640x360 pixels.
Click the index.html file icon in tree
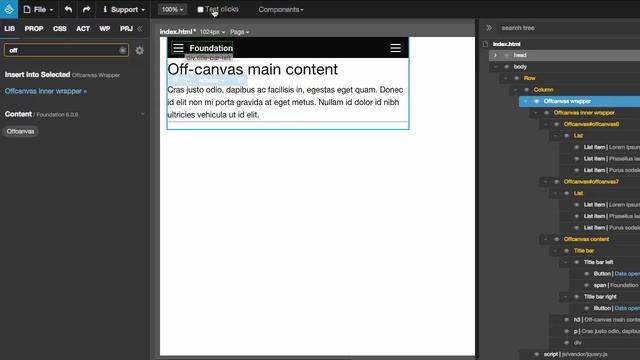click(x=485, y=44)
